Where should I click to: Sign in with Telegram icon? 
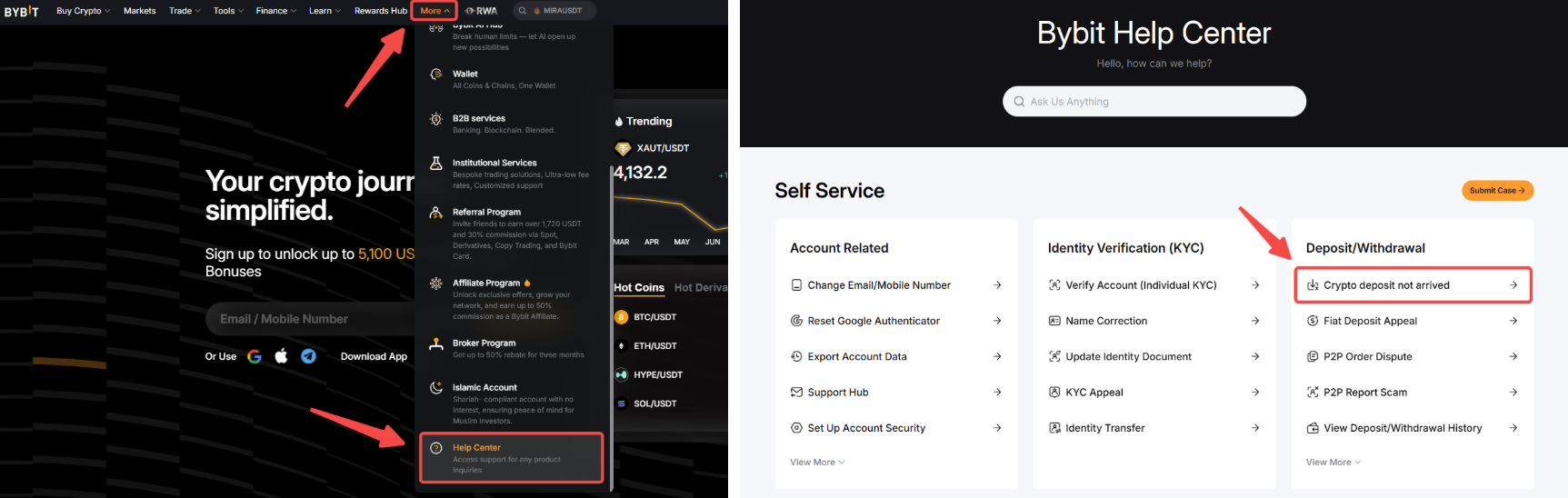coord(309,356)
